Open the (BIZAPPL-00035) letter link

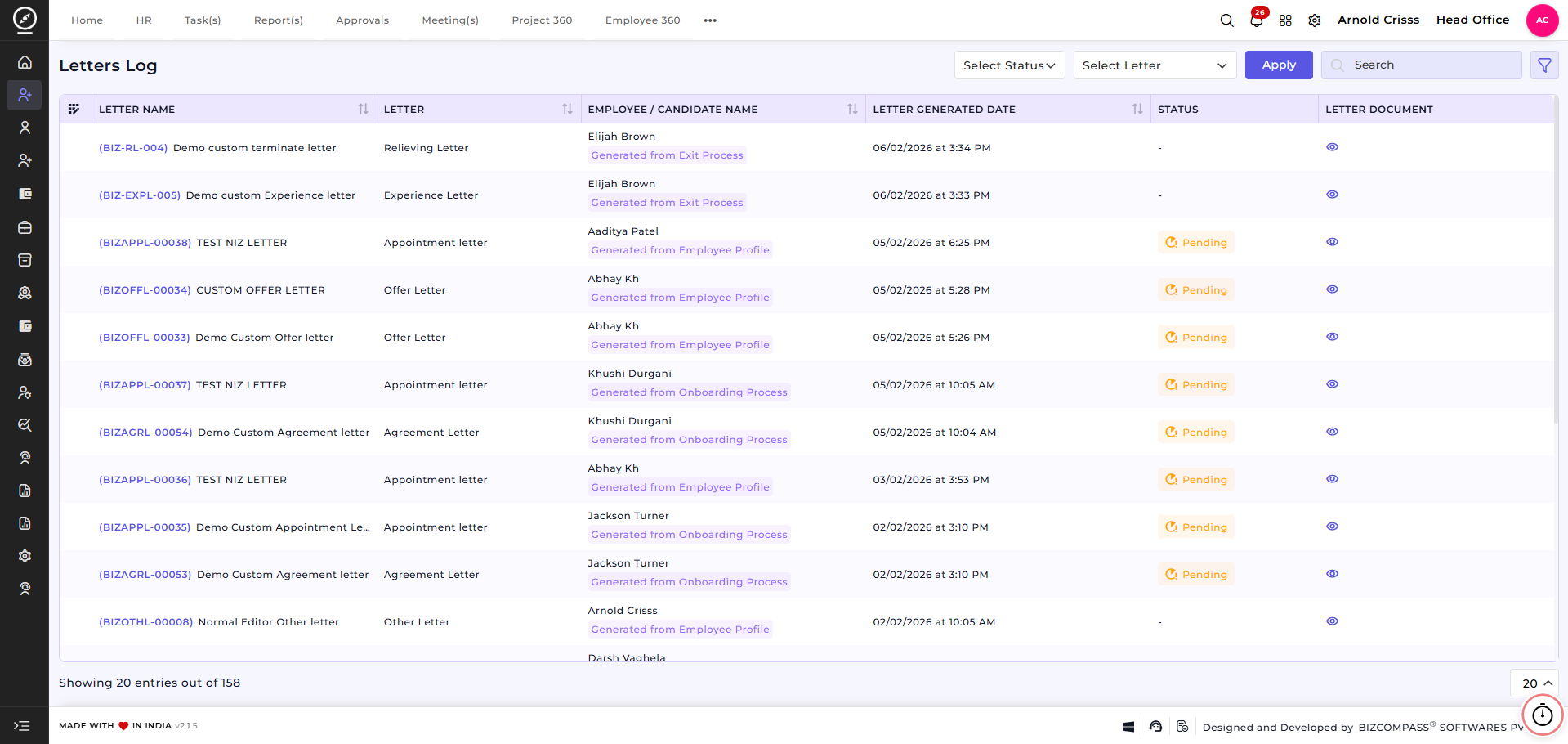(145, 527)
